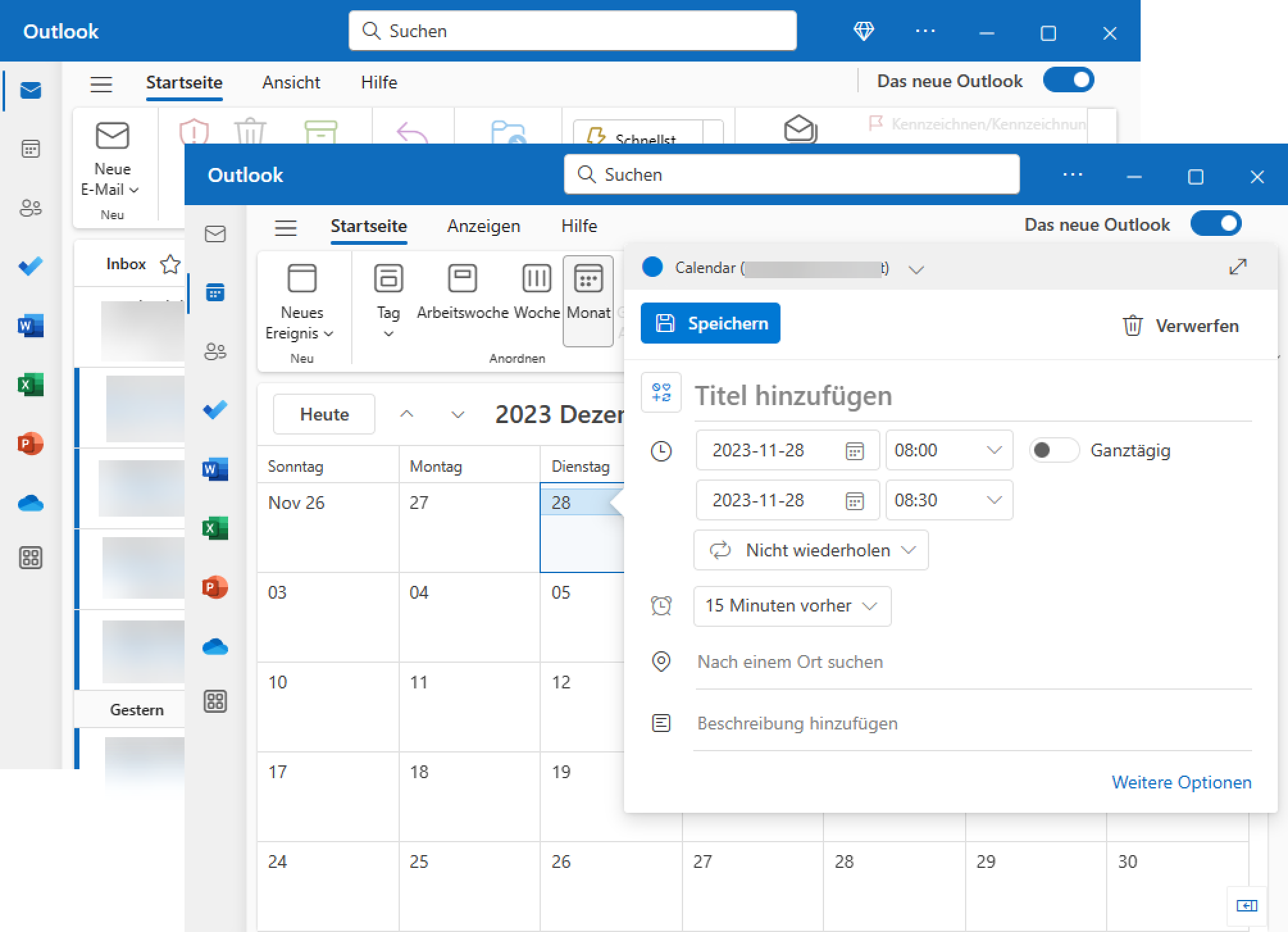The width and height of the screenshot is (1288, 932).
Task: Open the start date calendar picker icon
Action: [x=854, y=451]
